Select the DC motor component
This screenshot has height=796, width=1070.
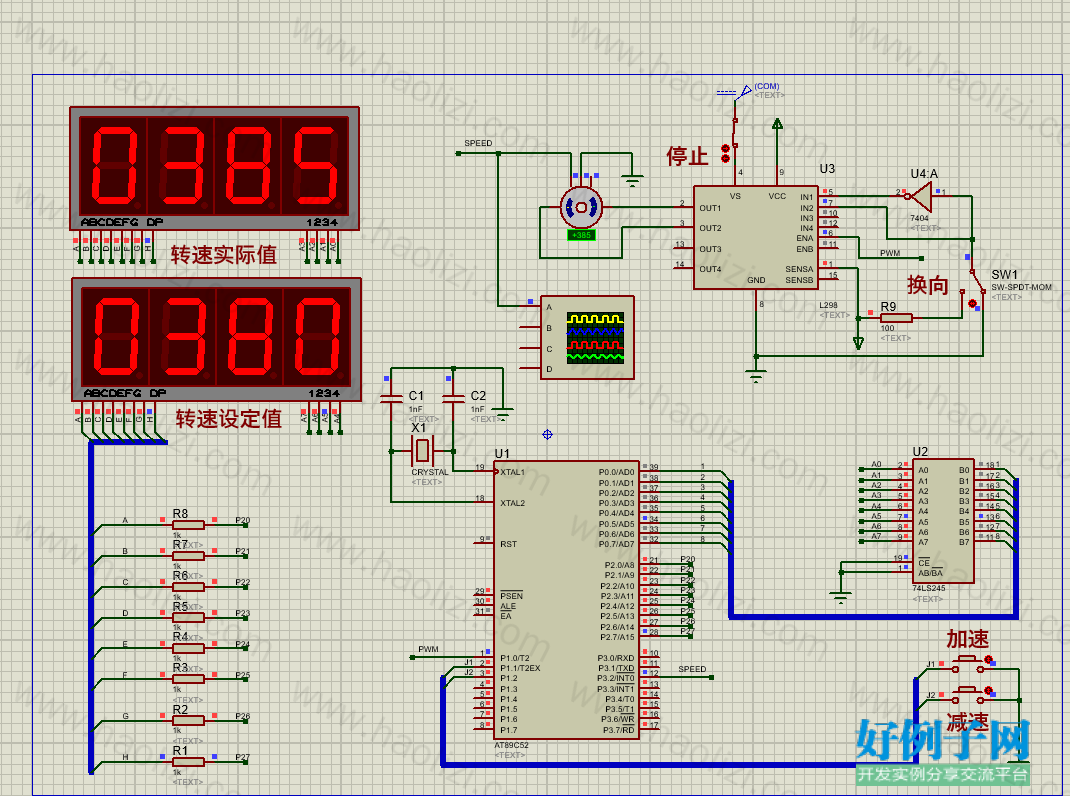pos(581,207)
